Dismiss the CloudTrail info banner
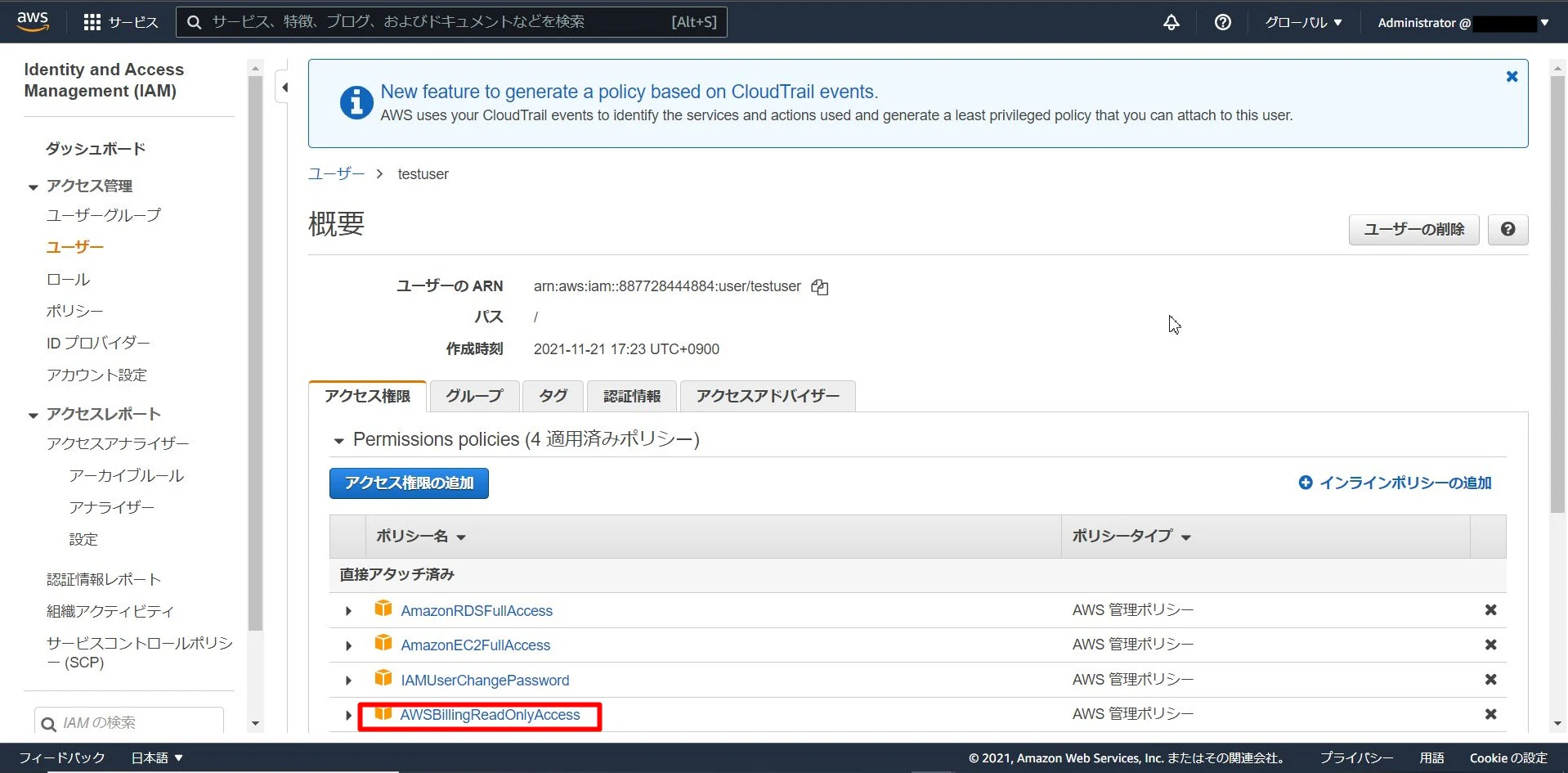 (1512, 76)
